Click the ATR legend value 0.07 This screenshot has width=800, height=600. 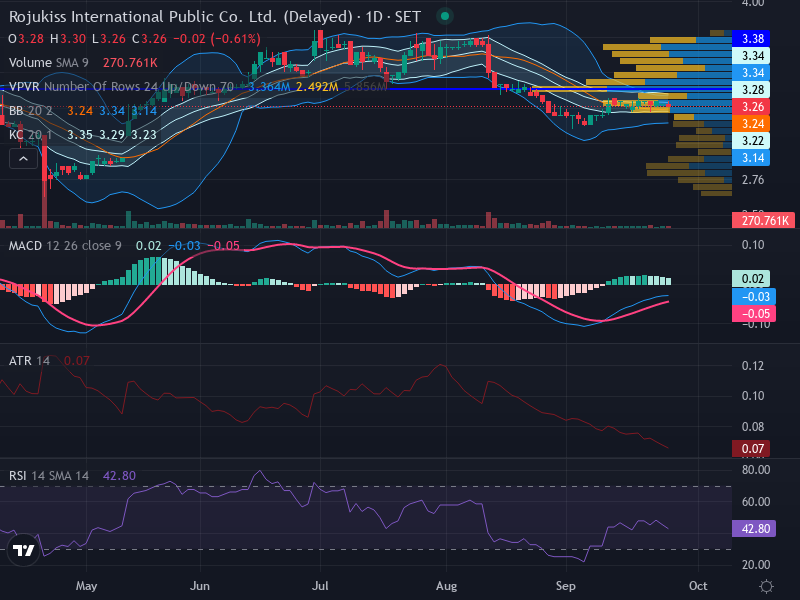pyautogui.click(x=77, y=361)
